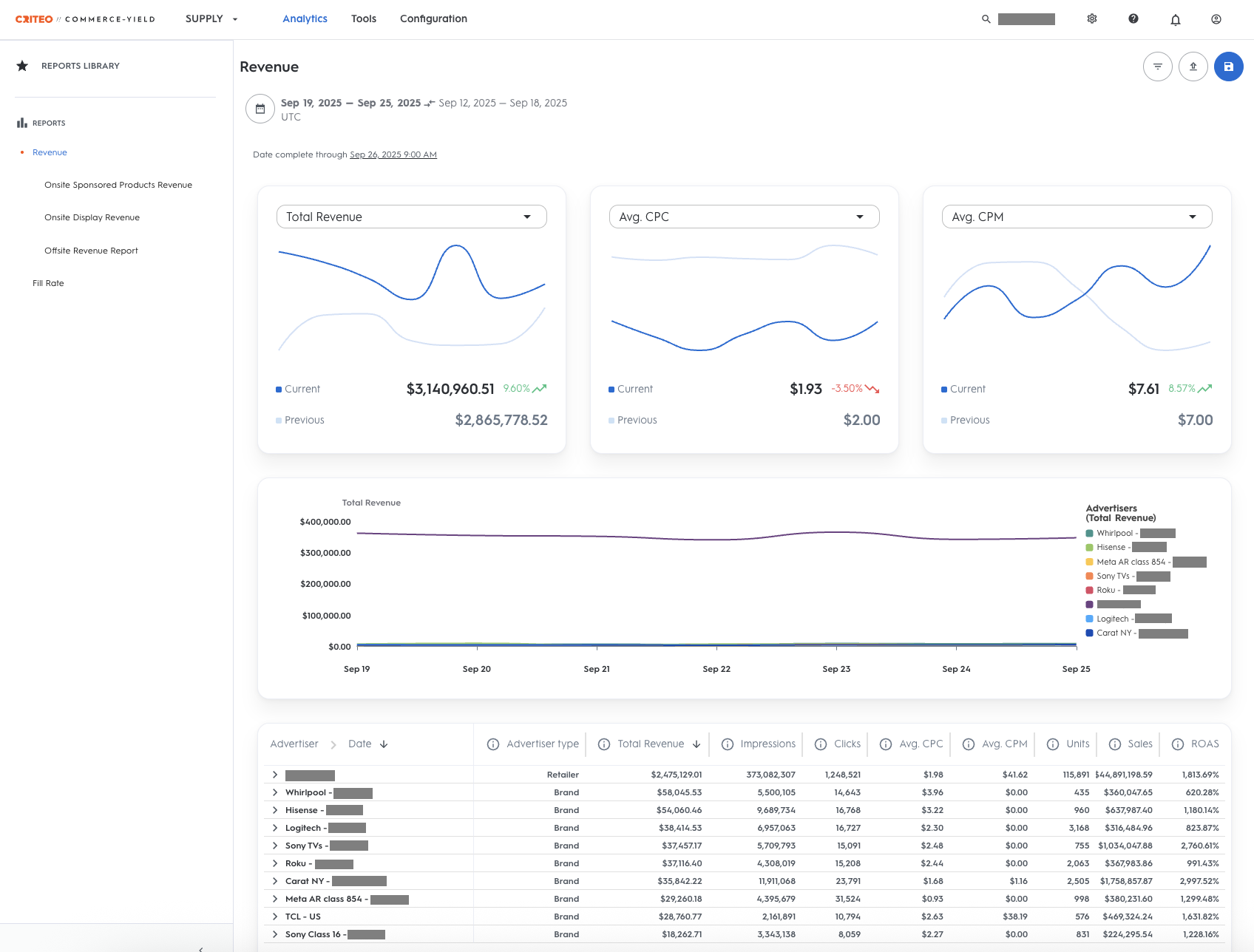The height and width of the screenshot is (952, 1254).
Task: Click the Roku legend color swatch
Action: (1089, 590)
